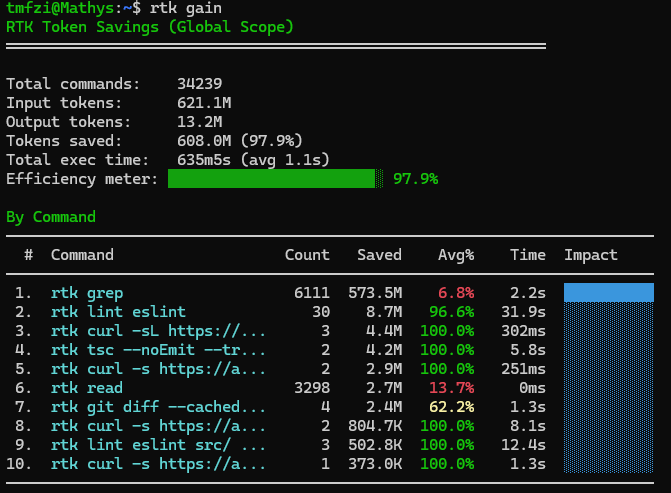Image resolution: width=671 pixels, height=493 pixels.
Task: Click the 'Tokens saved' value 608.0M
Action: pyautogui.click(x=204, y=140)
